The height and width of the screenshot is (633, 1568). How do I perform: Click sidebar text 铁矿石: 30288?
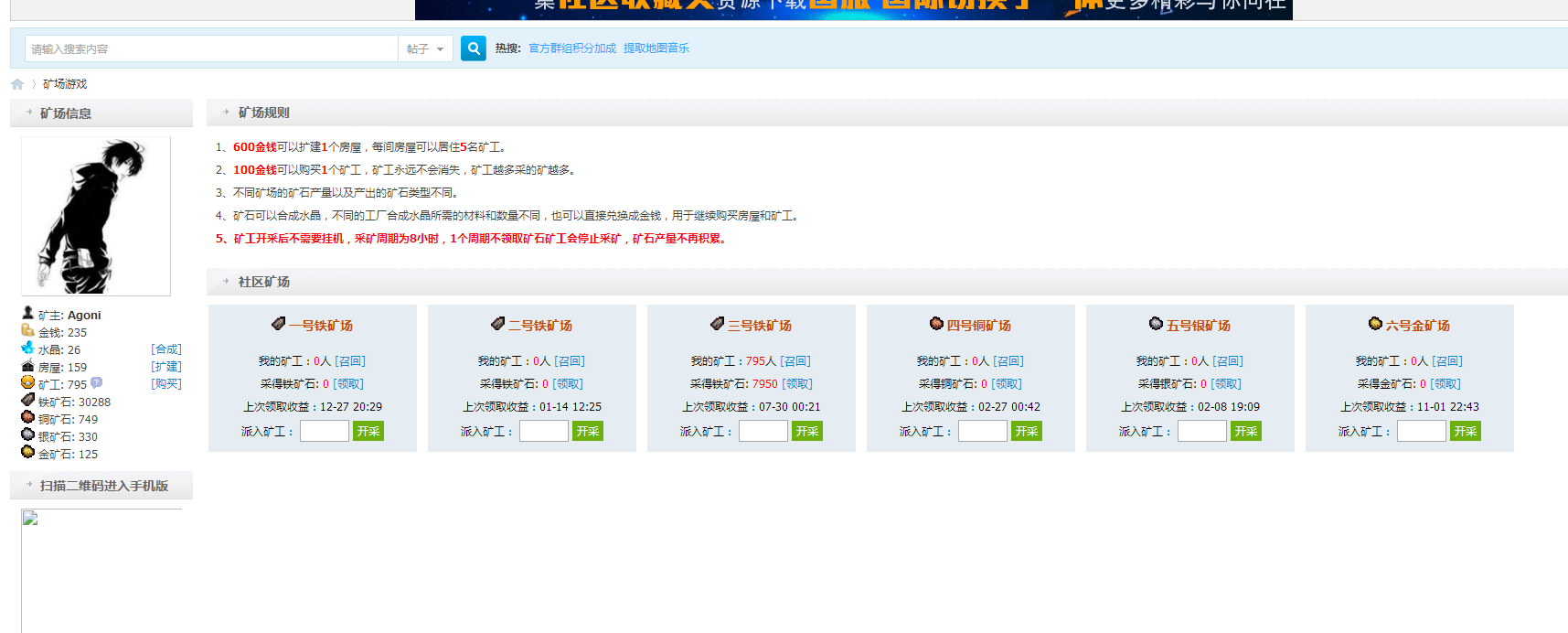(x=74, y=402)
